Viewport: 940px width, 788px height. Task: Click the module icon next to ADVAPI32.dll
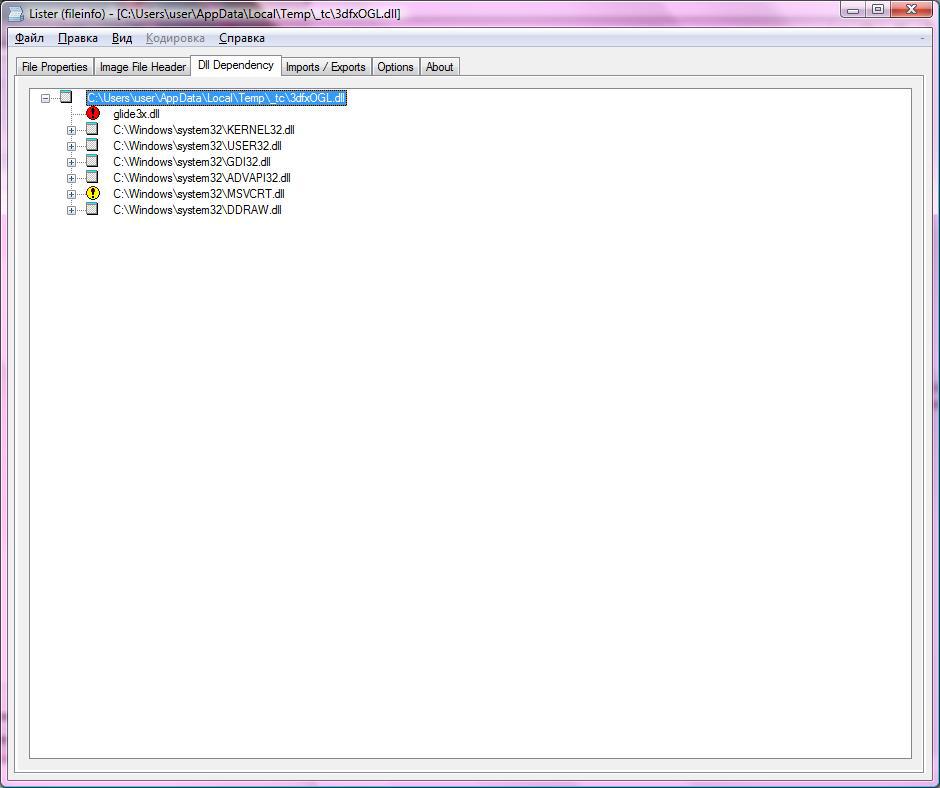coord(92,177)
